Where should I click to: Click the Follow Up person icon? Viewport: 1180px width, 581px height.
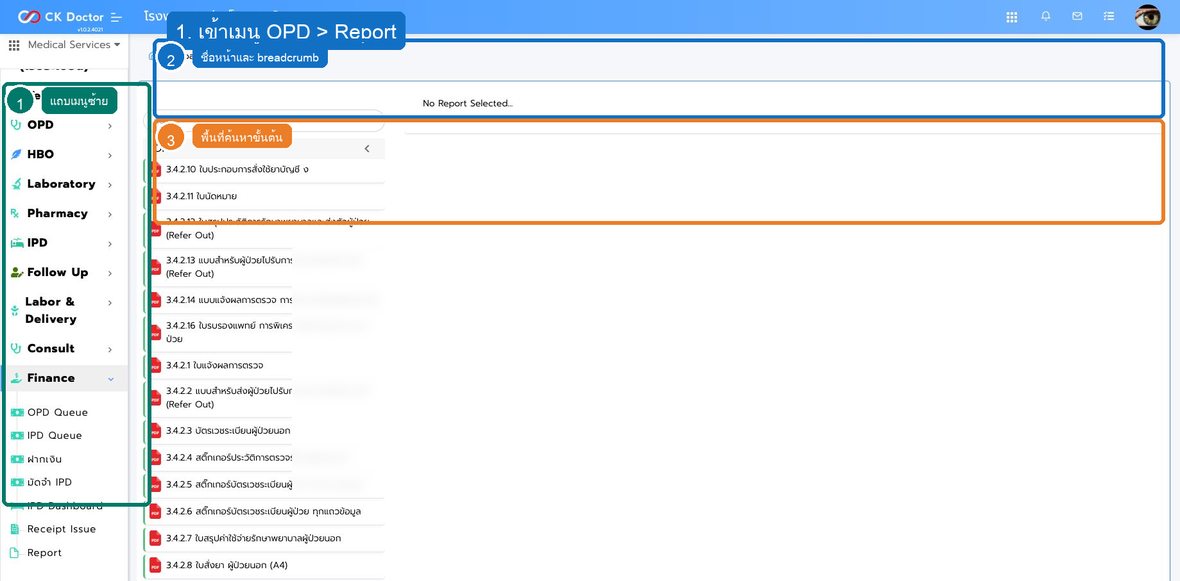(x=17, y=272)
